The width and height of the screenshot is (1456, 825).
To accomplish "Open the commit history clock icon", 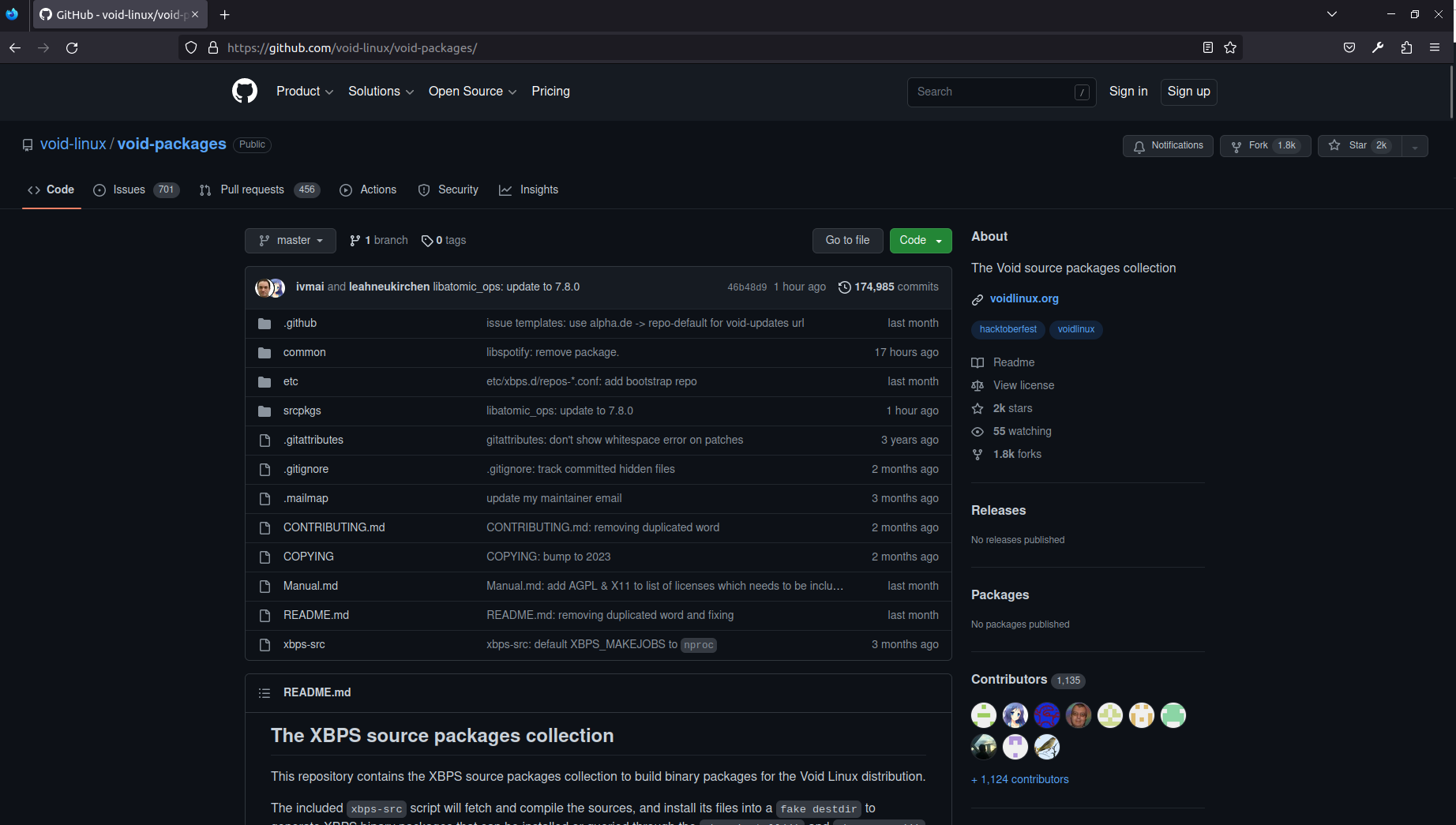I will pyautogui.click(x=844, y=287).
